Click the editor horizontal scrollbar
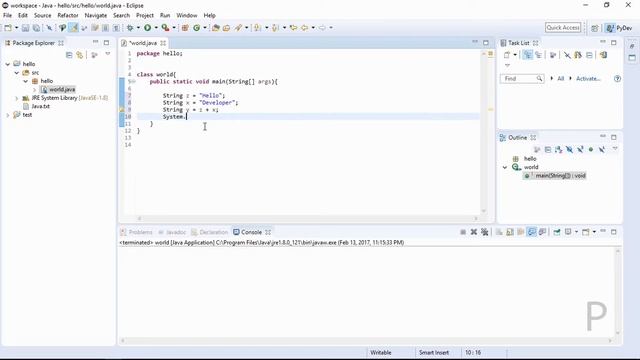Viewport: 640px width, 360px height. point(307,218)
